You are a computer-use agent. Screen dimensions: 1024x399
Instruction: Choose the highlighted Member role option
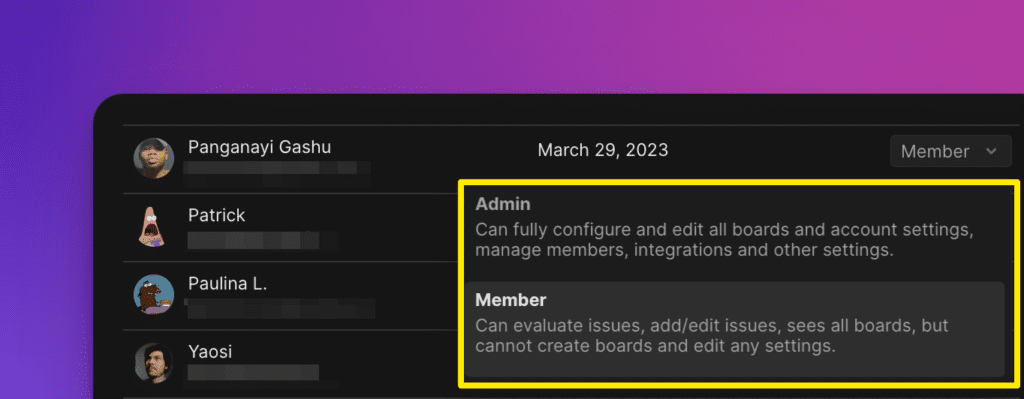(x=735, y=329)
